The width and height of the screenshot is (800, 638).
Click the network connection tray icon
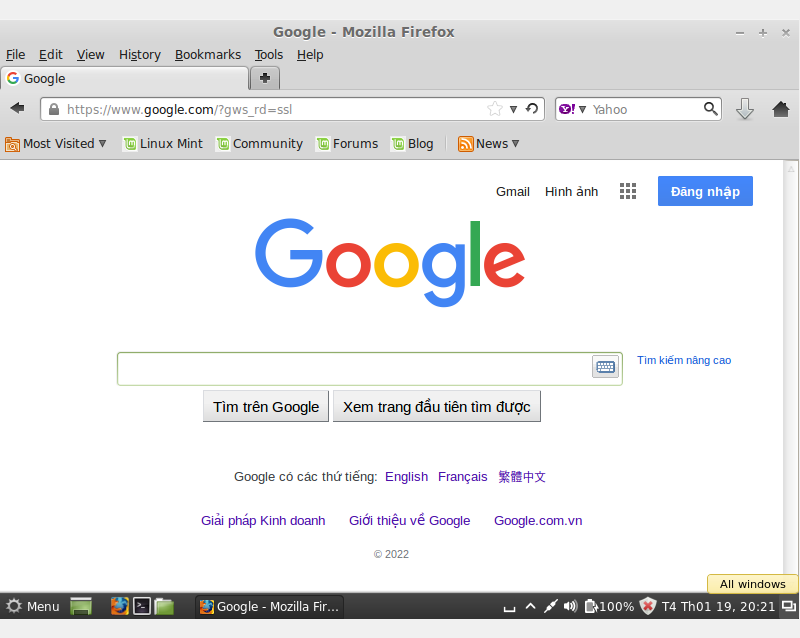tap(550, 606)
